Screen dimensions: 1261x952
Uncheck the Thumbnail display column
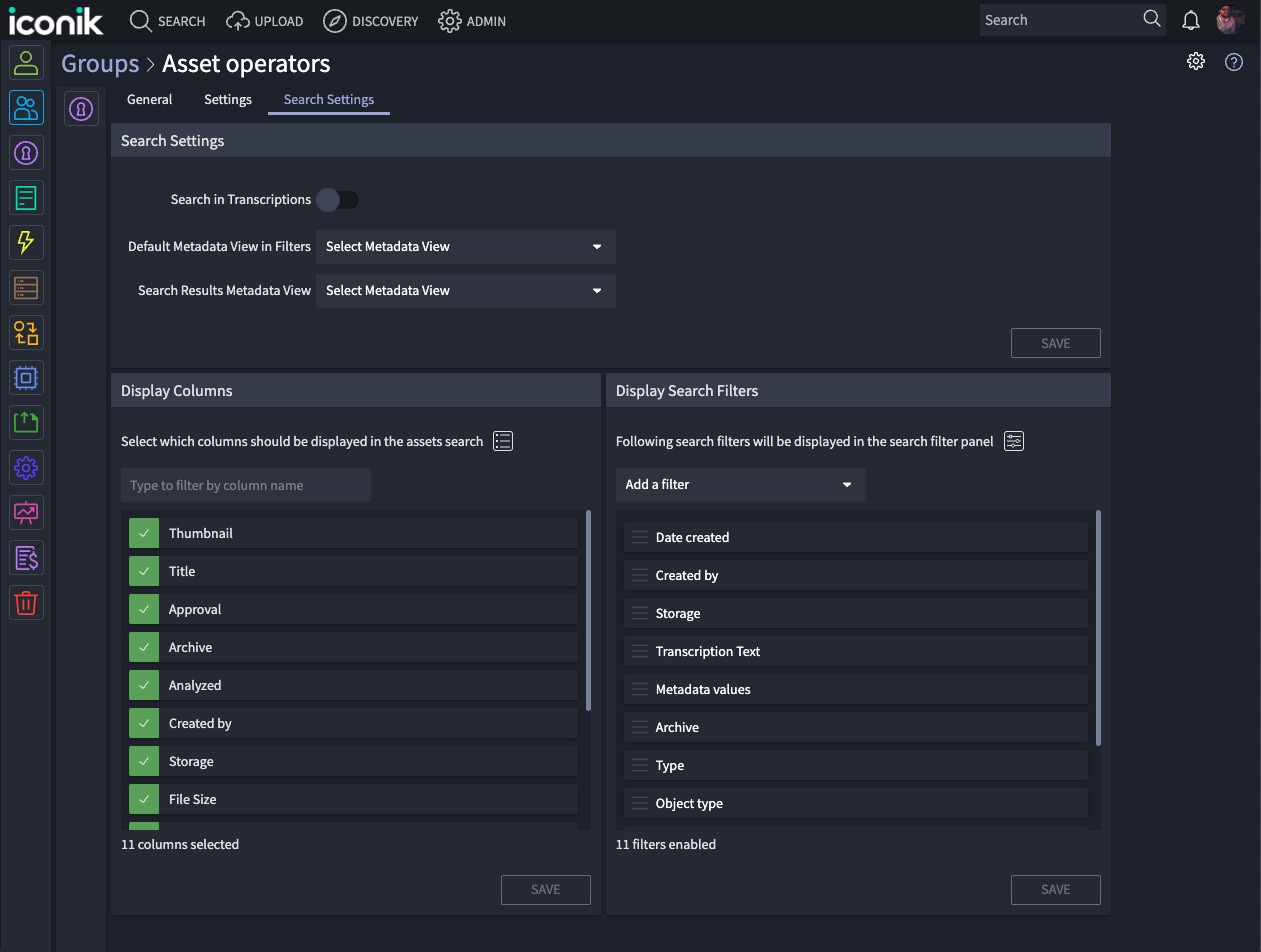point(143,533)
